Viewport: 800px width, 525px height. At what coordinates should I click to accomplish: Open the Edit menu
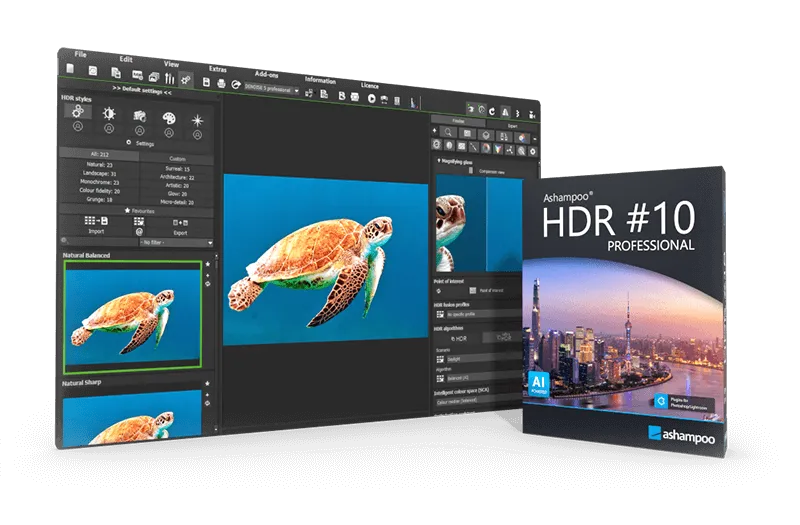click(126, 59)
